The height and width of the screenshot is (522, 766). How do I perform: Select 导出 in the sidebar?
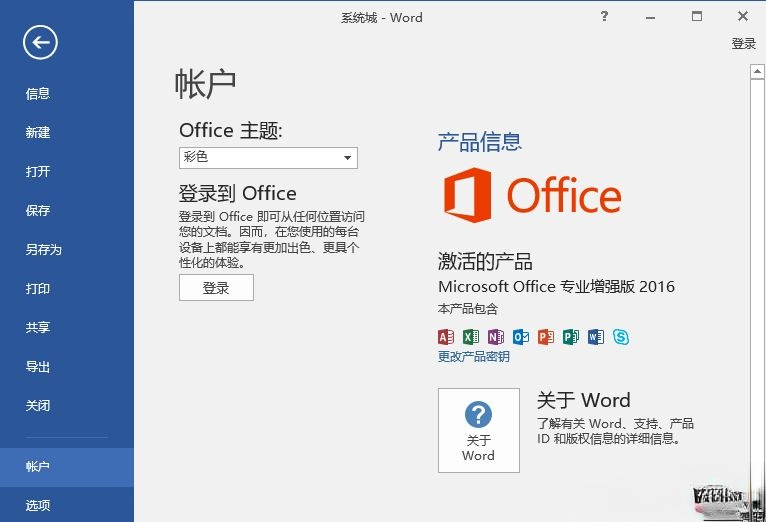38,366
